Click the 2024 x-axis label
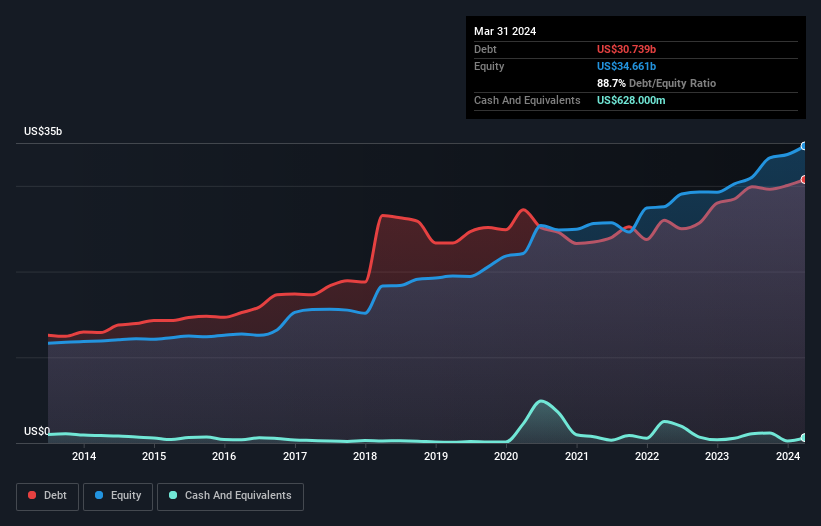The width and height of the screenshot is (821, 526). click(x=787, y=456)
